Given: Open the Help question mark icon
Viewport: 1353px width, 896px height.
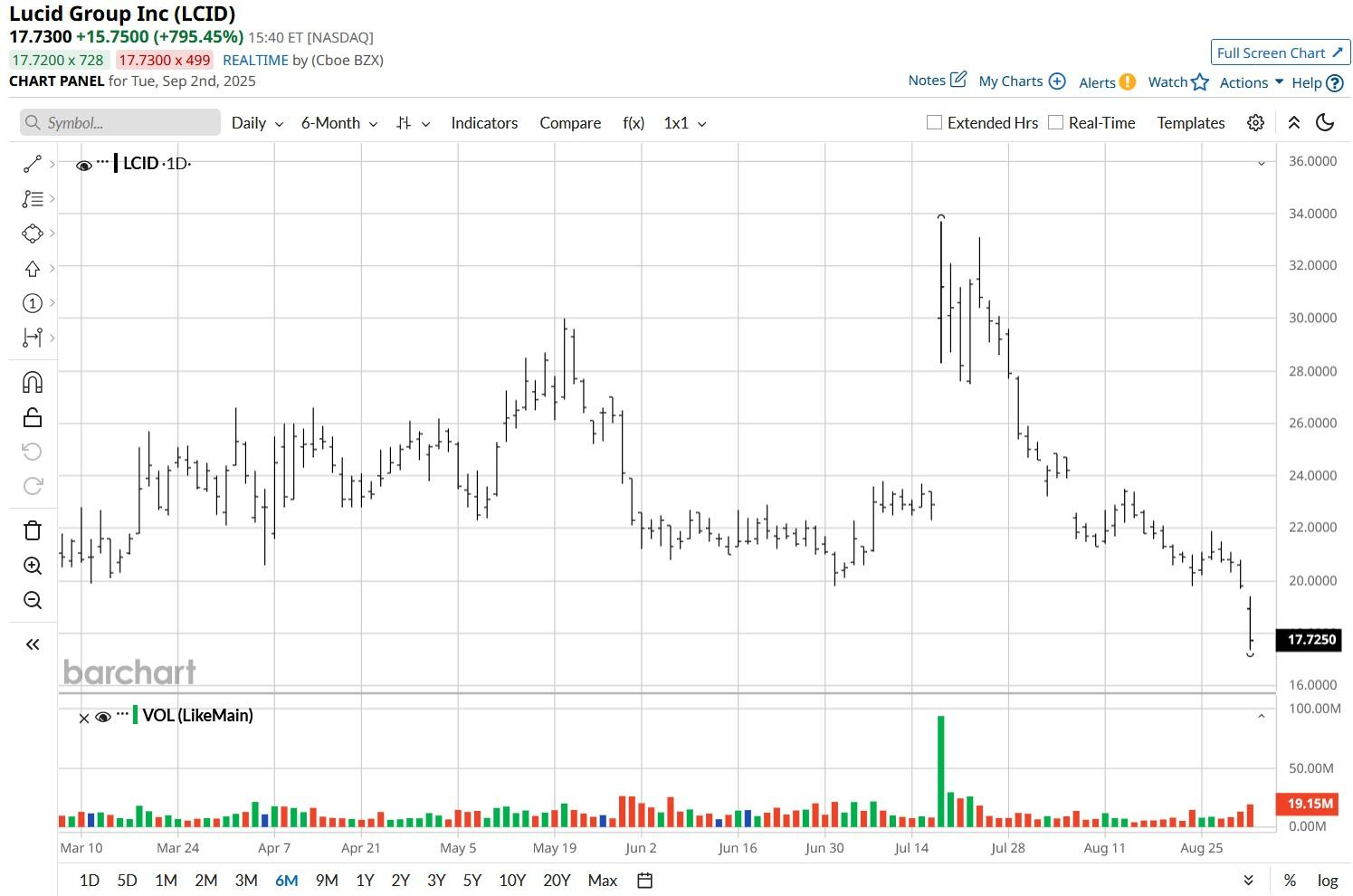Looking at the screenshot, I should pos(1335,83).
